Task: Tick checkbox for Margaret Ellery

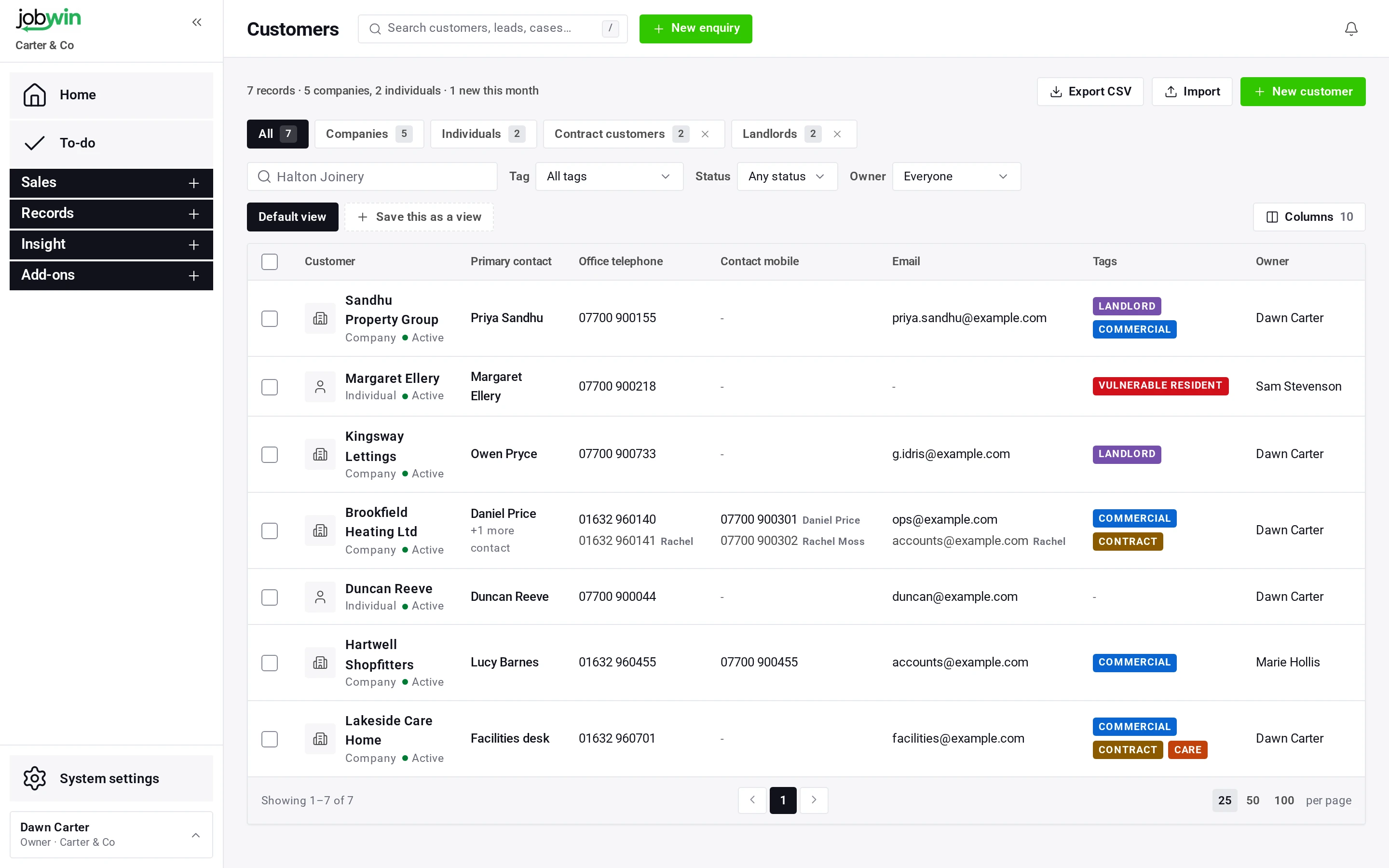Action: tap(270, 387)
